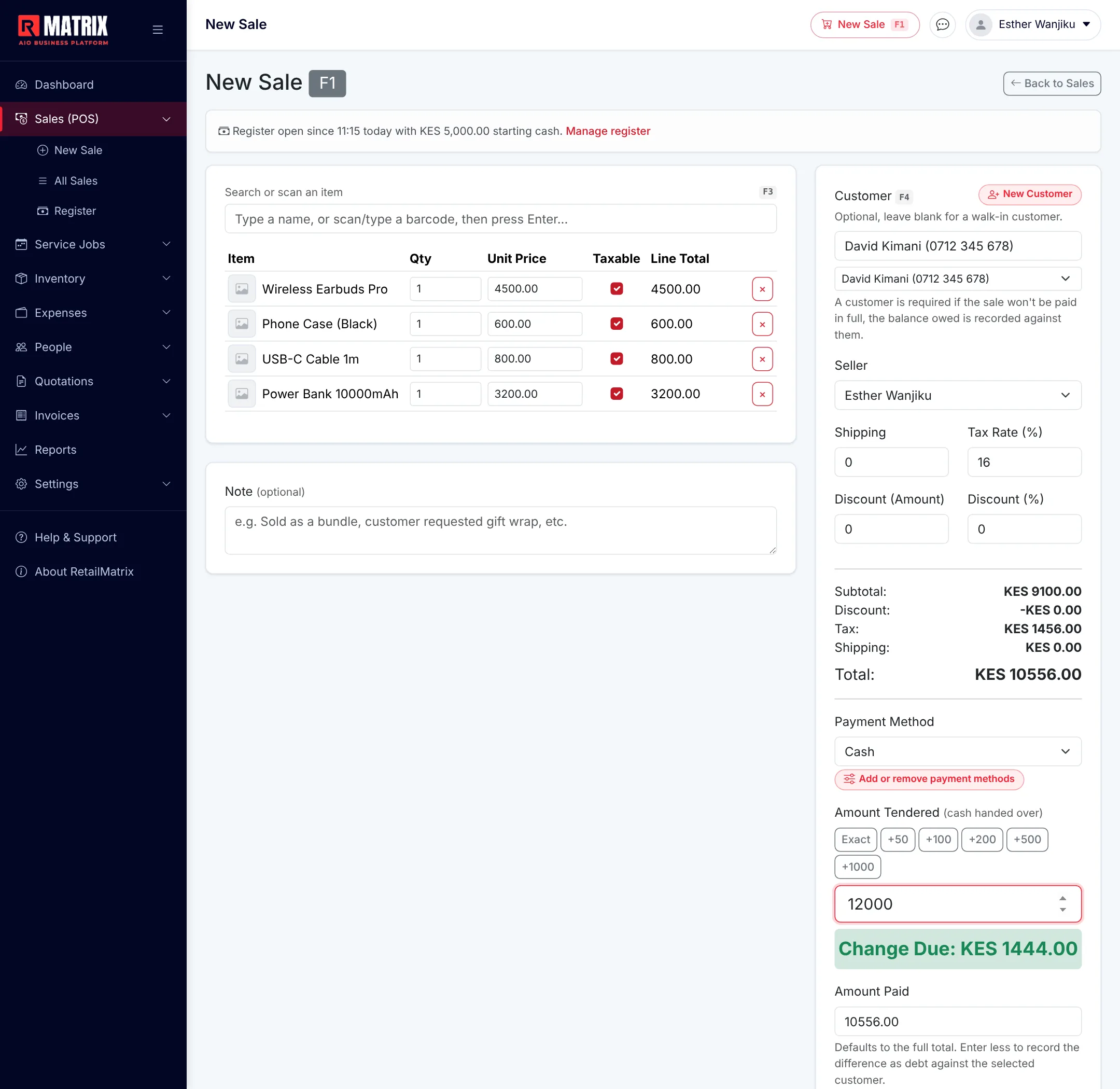Click Back to Sales button
The width and height of the screenshot is (1120, 1089).
(1052, 83)
